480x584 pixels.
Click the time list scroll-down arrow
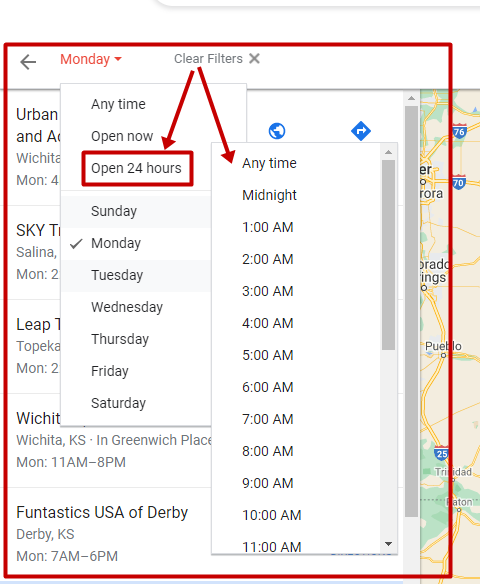[x=388, y=544]
